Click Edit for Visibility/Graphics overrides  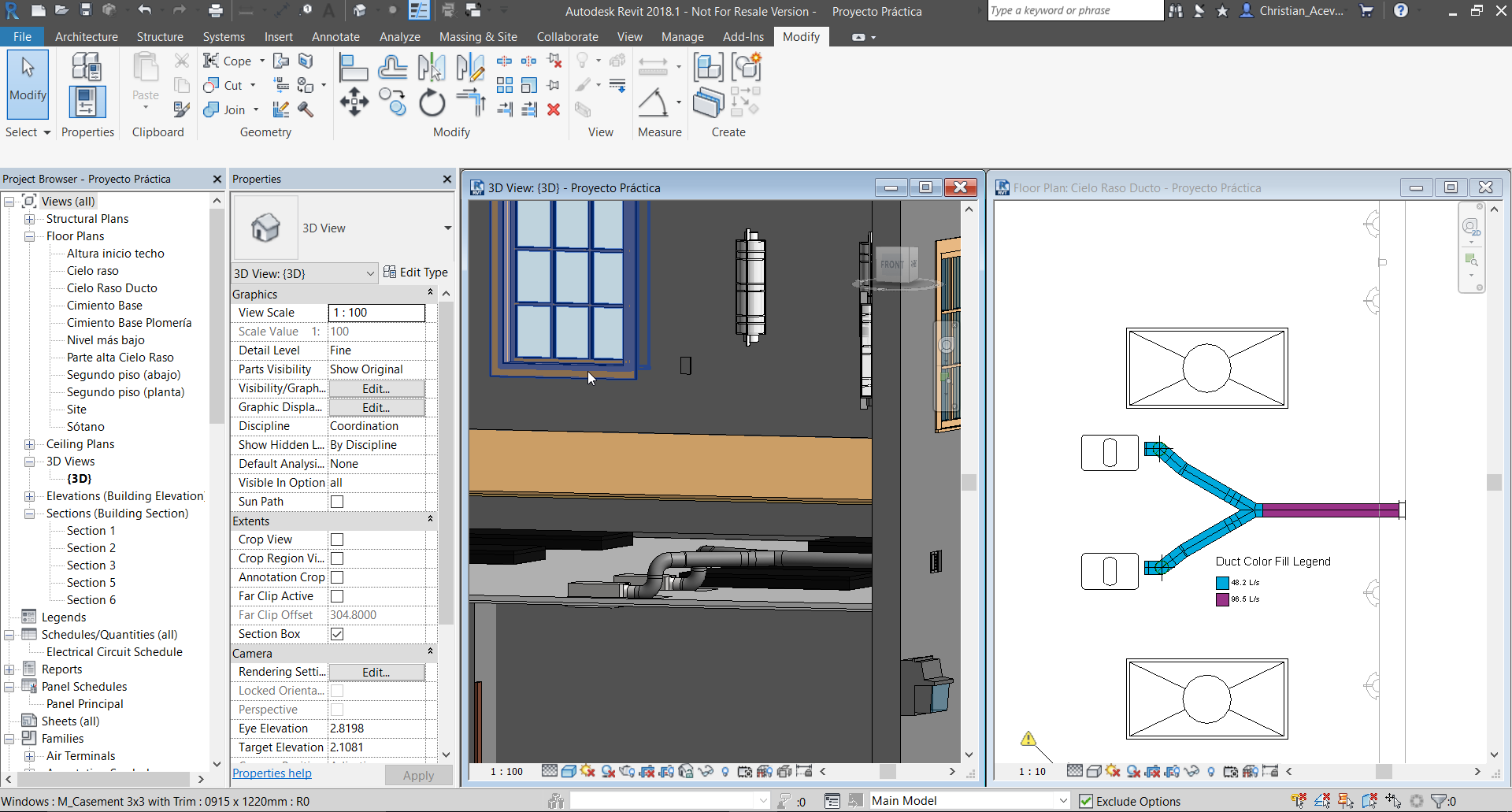point(375,387)
